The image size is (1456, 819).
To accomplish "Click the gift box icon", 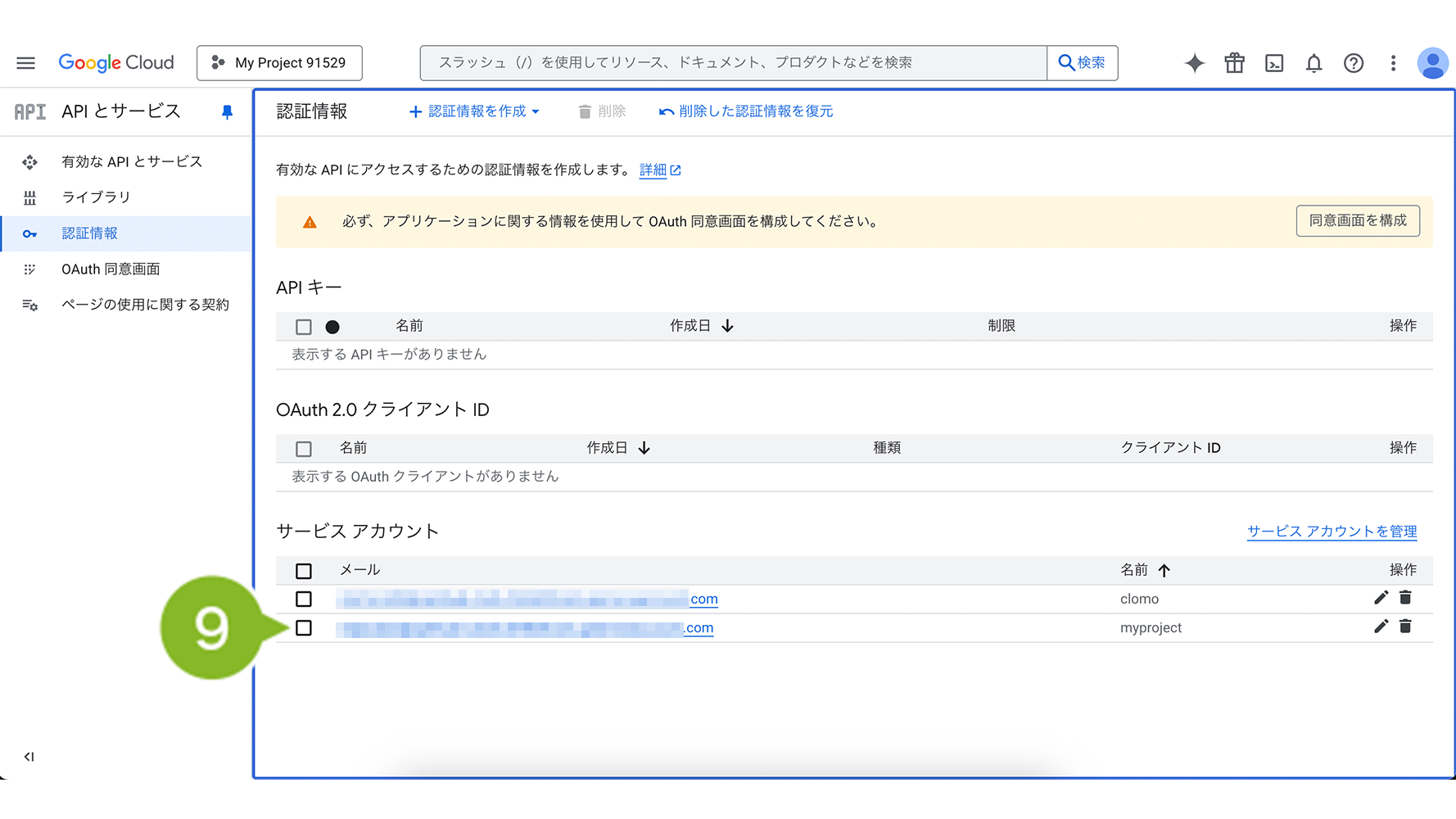I will tap(1234, 63).
